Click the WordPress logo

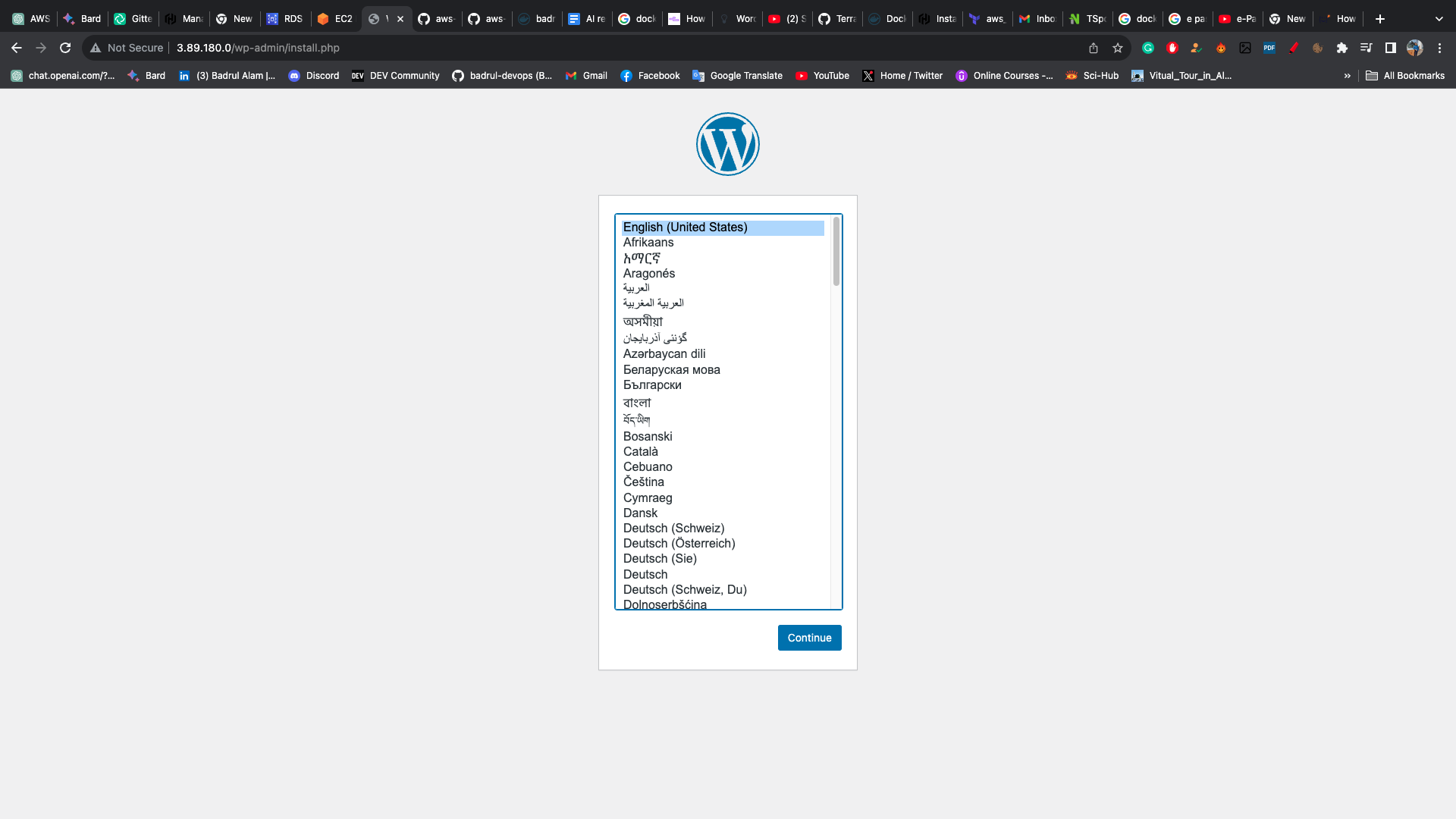tap(728, 144)
